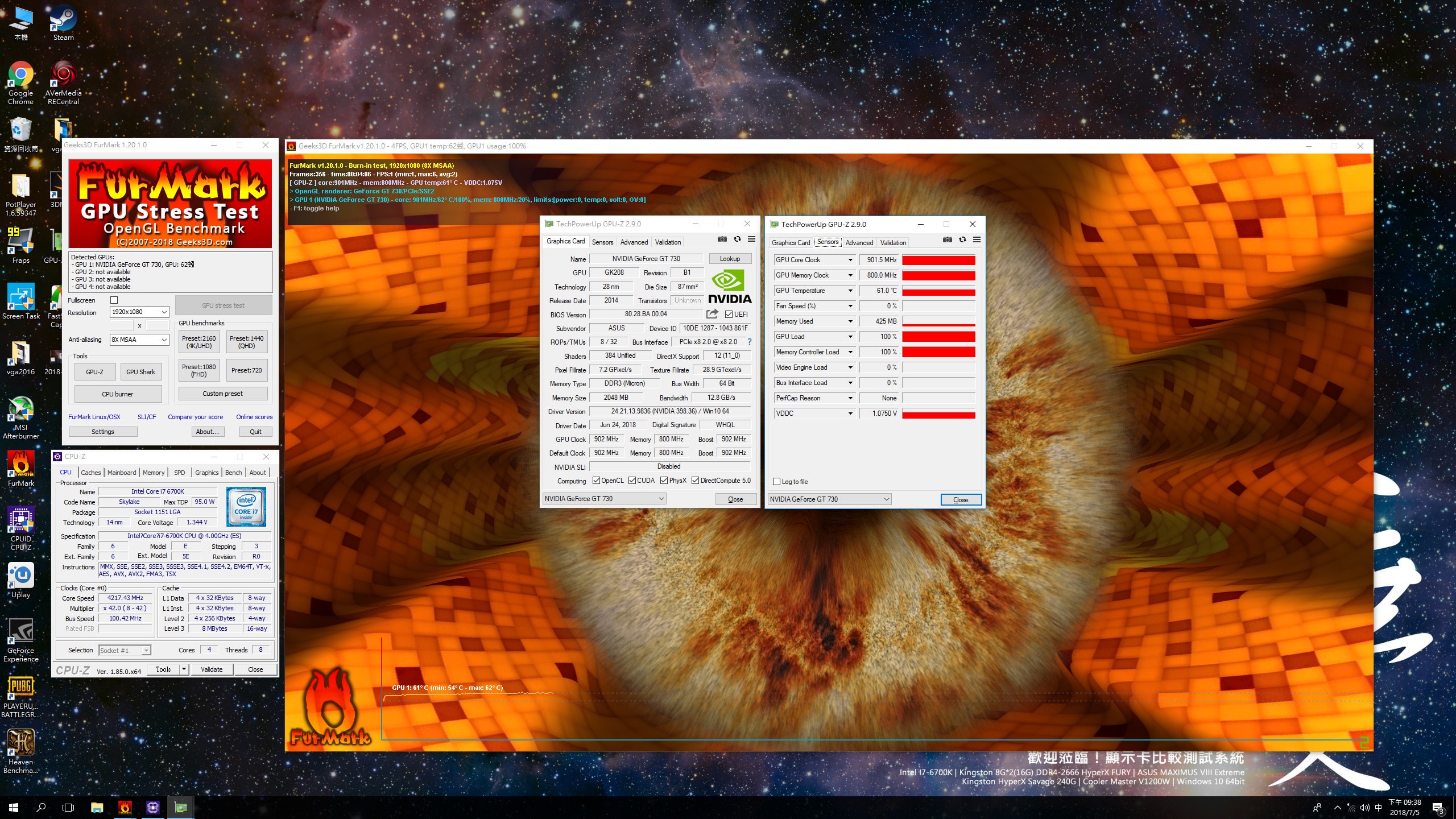Click the Memory Used sensor graph bar
Screen dimensions: 1456x819
tap(939, 321)
